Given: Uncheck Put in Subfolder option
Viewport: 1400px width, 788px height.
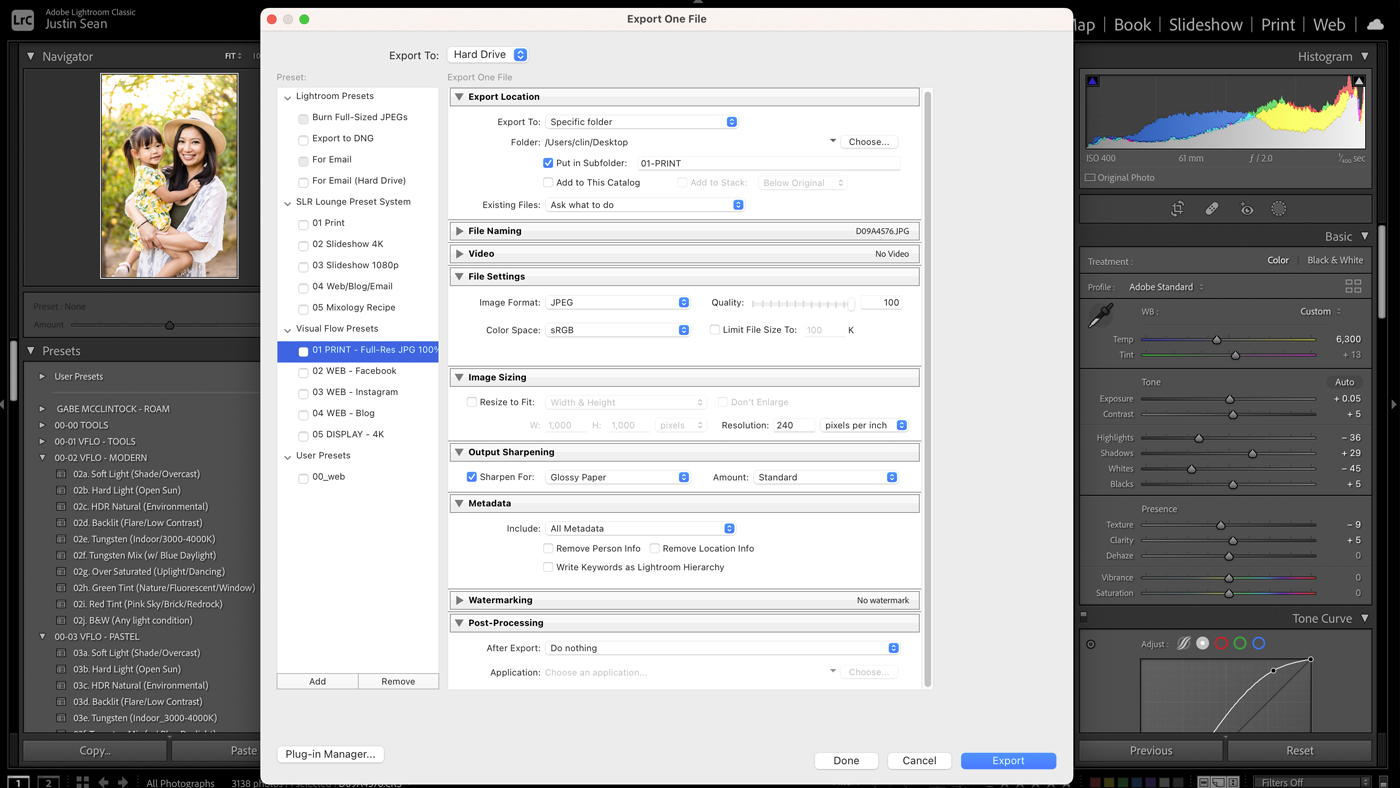Looking at the screenshot, I should pos(549,162).
